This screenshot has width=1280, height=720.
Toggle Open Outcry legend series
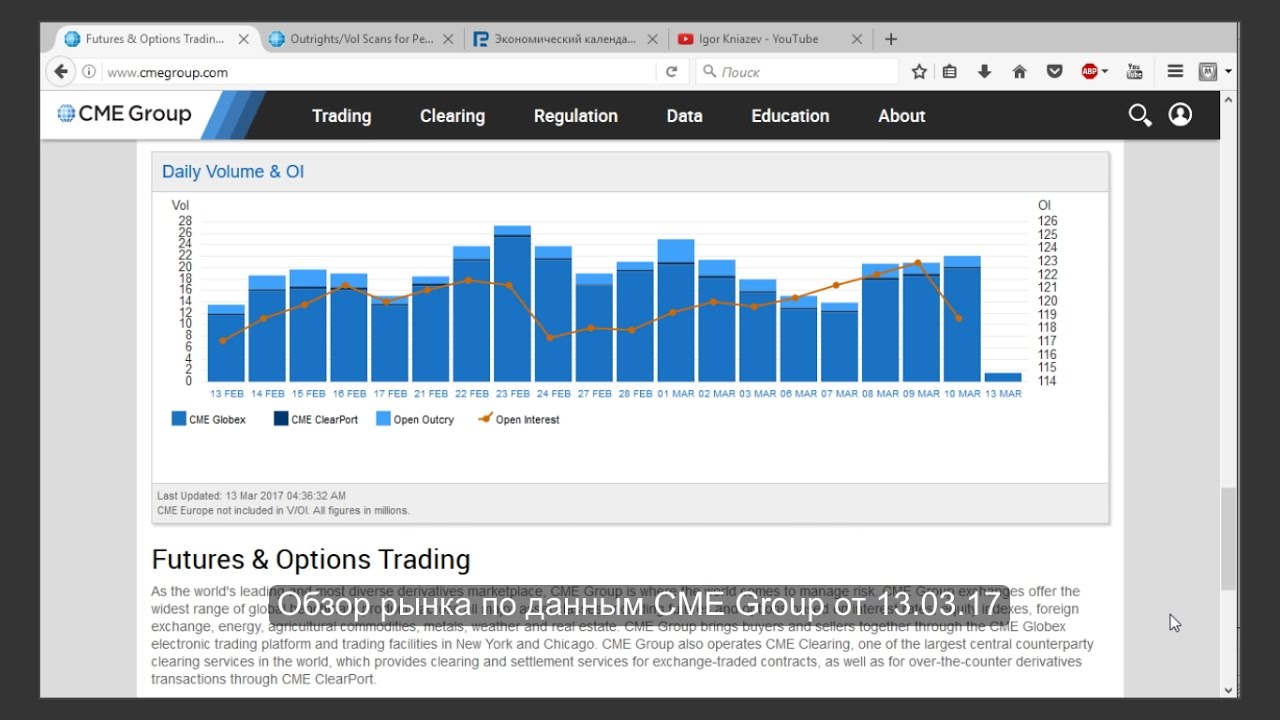click(x=415, y=419)
